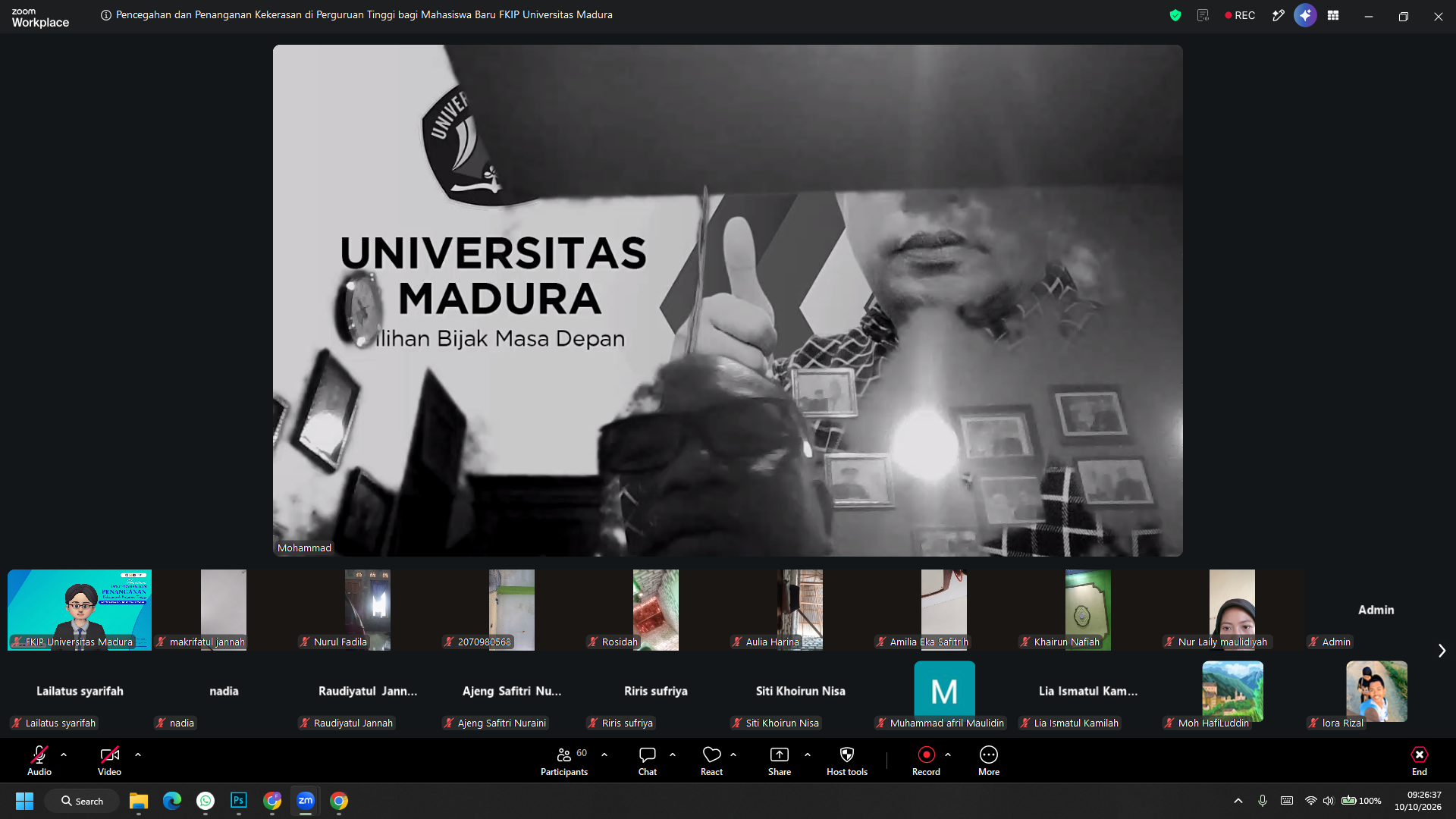Click the transcript notes icon in title bar
Screen dimensions: 1456x819
pyautogui.click(x=1203, y=15)
